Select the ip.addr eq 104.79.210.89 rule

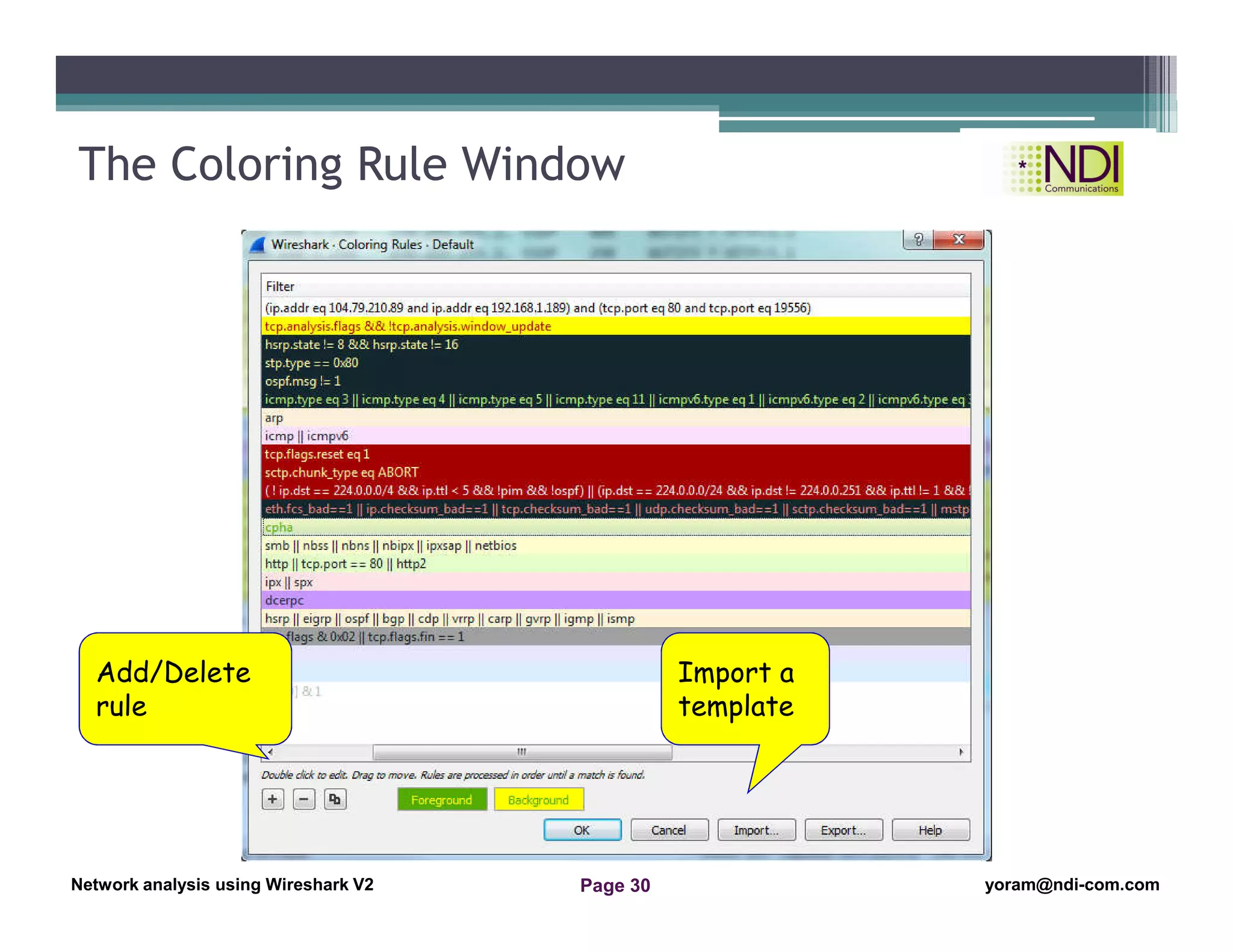pyautogui.click(x=616, y=308)
